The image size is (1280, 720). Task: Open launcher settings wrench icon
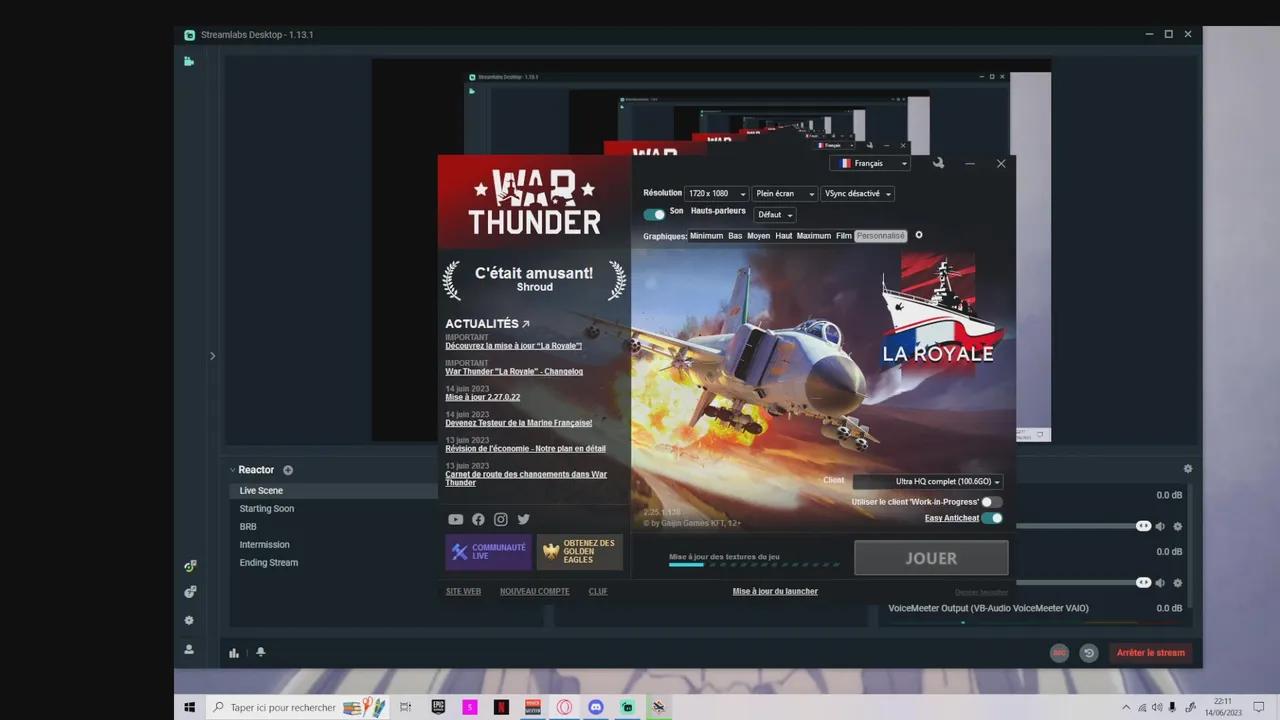pyautogui.click(x=938, y=163)
